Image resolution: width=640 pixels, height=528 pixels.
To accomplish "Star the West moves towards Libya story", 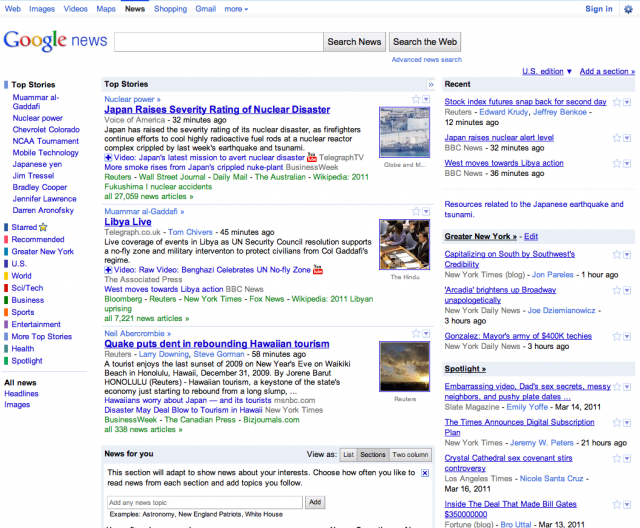I will coord(617,164).
